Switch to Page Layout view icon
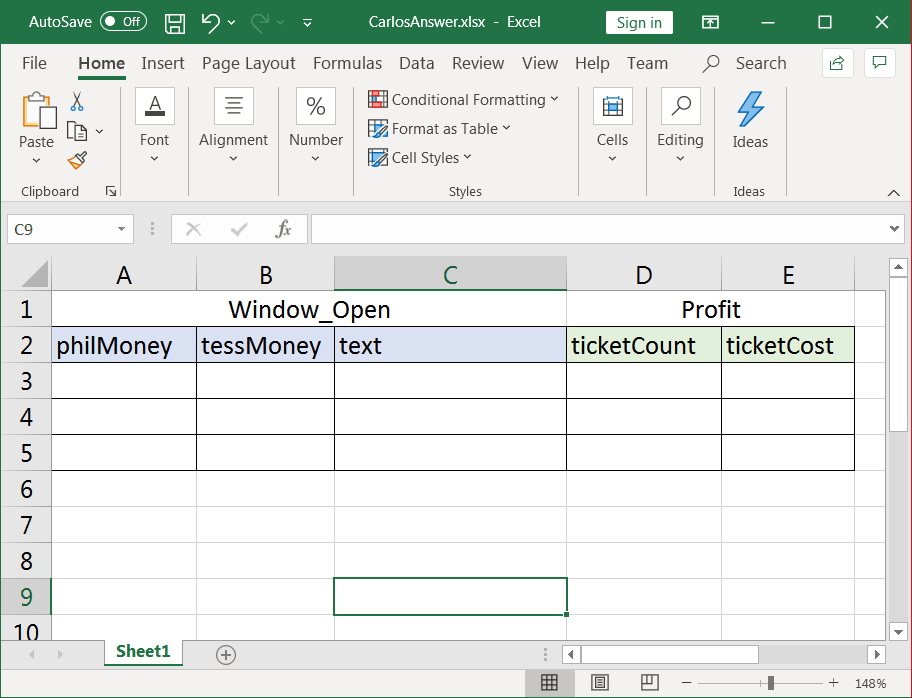The width and height of the screenshot is (912, 698). (x=600, y=682)
